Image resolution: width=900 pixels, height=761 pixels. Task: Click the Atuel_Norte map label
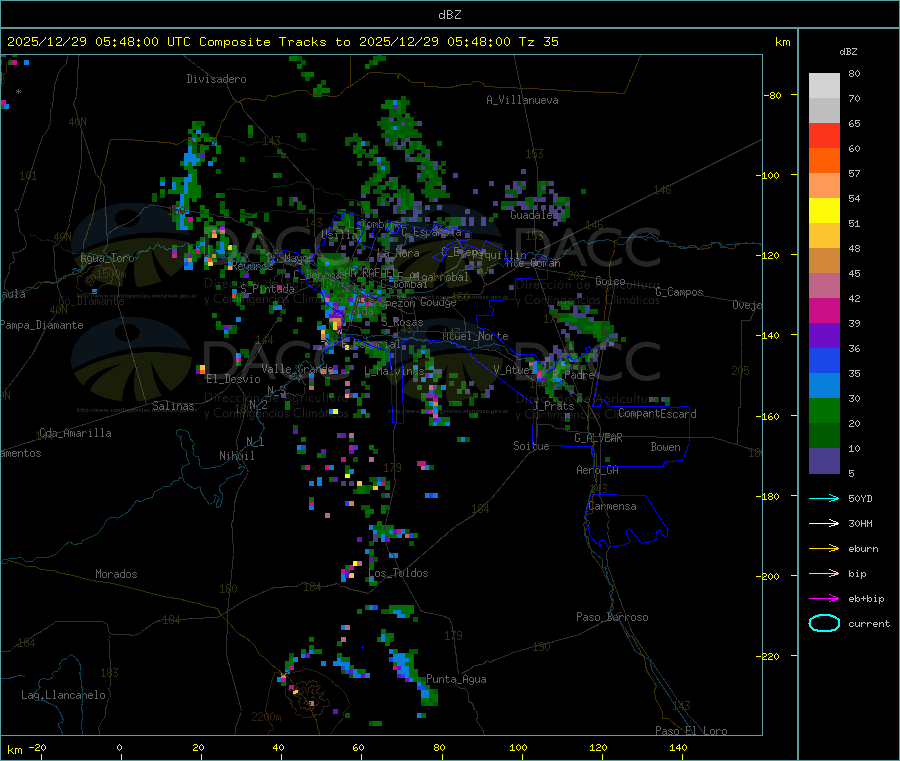point(475,336)
